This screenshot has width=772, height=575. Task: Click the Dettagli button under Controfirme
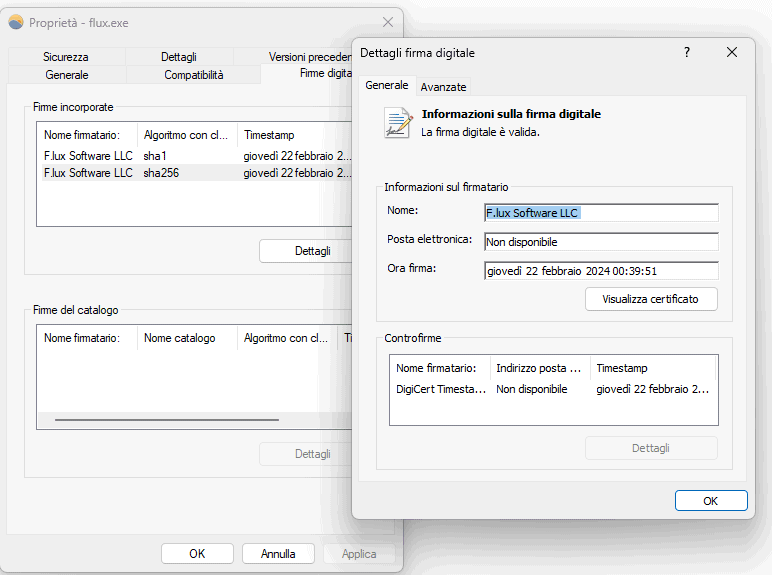pyautogui.click(x=651, y=448)
